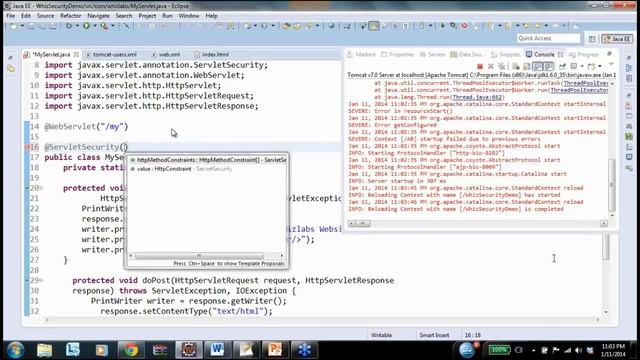Click the New file toolbar icon
This screenshot has height=360, width=640.
[14, 26]
